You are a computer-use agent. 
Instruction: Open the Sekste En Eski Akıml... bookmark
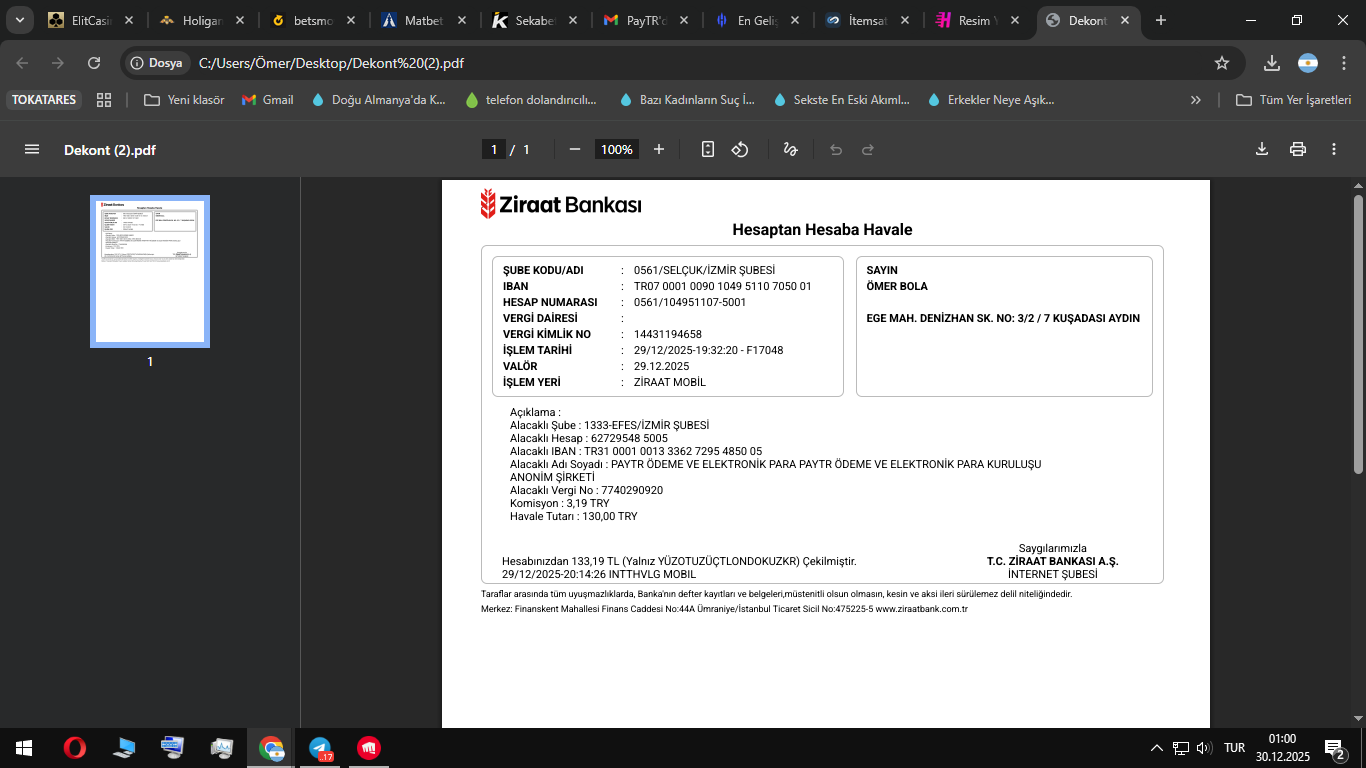[x=841, y=100]
